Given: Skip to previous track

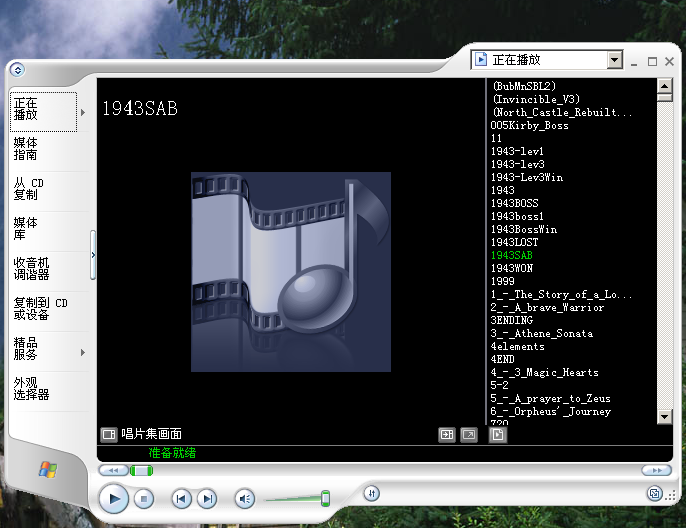Looking at the screenshot, I should coord(182,498).
